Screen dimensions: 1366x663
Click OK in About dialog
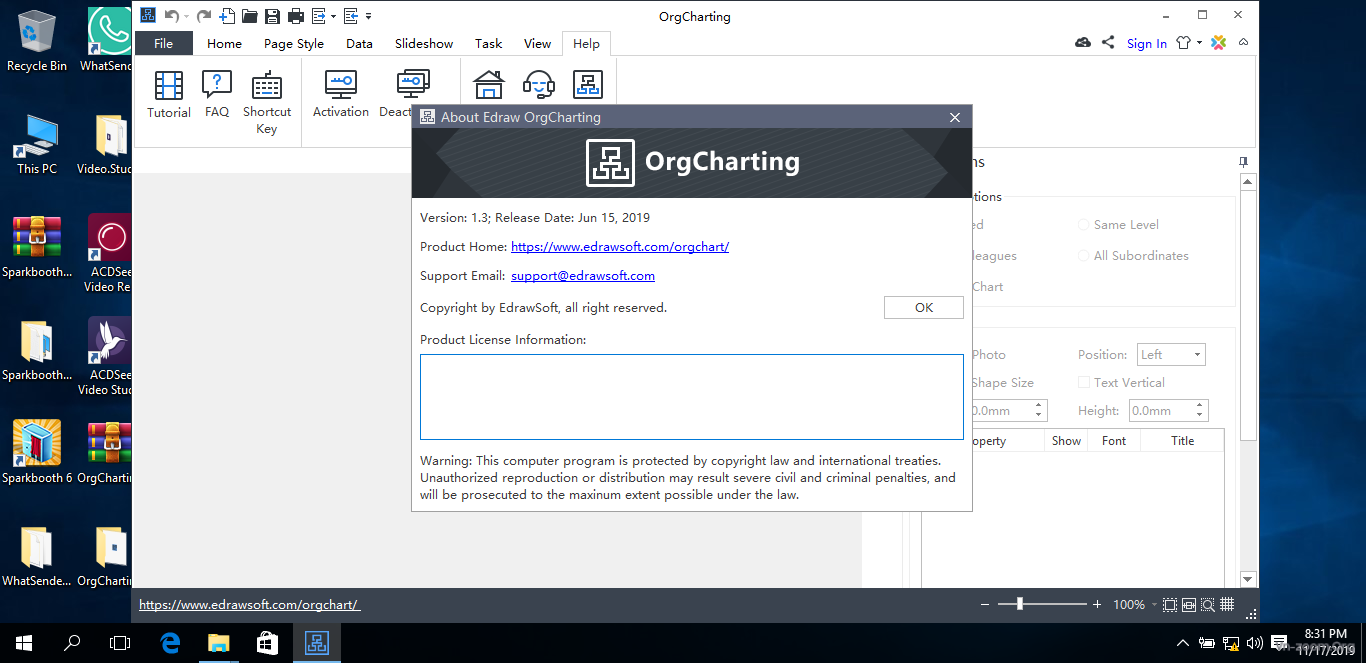point(924,308)
